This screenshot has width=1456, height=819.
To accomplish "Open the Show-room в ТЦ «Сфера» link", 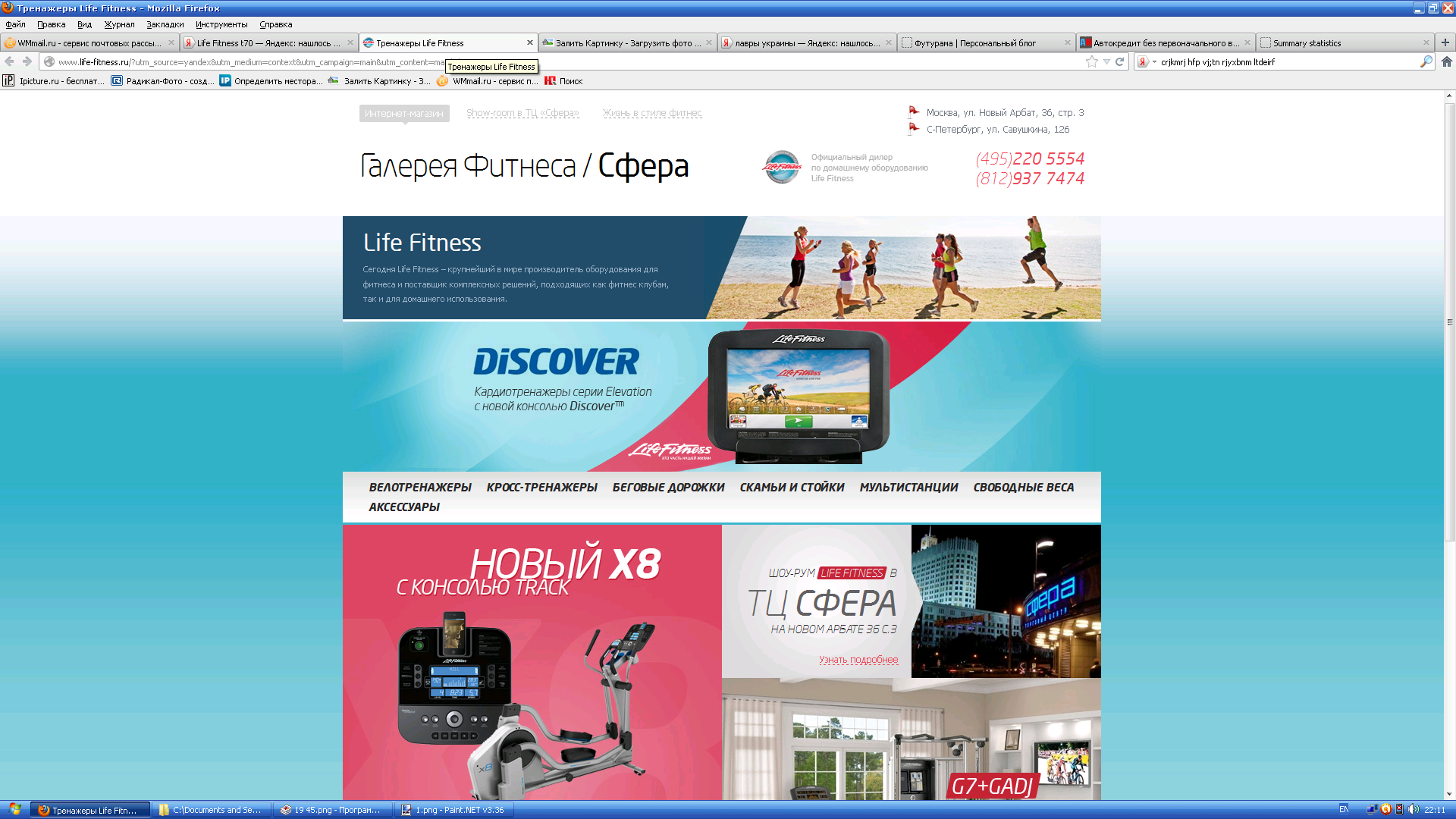I will (x=522, y=113).
